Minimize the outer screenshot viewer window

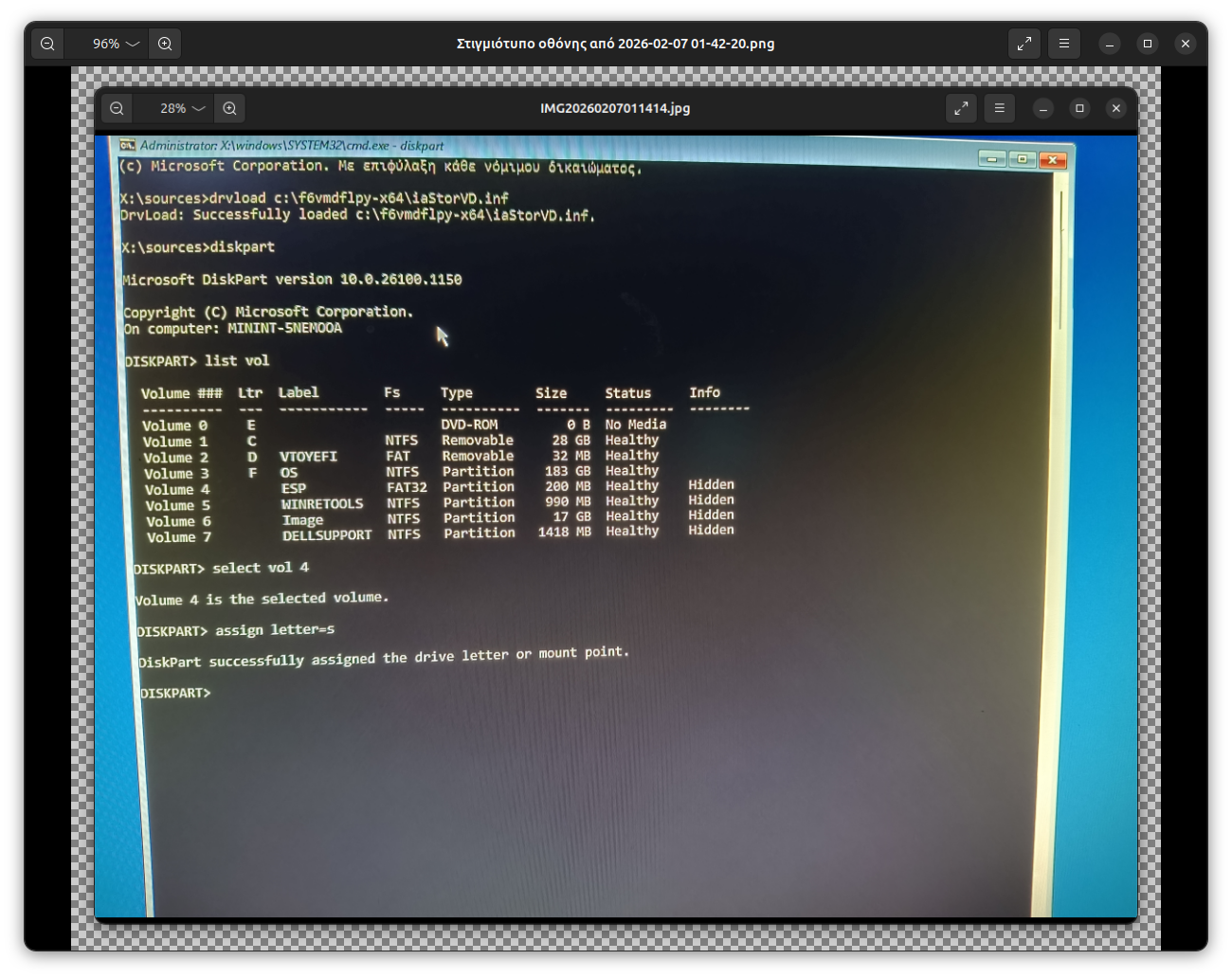(x=1110, y=44)
